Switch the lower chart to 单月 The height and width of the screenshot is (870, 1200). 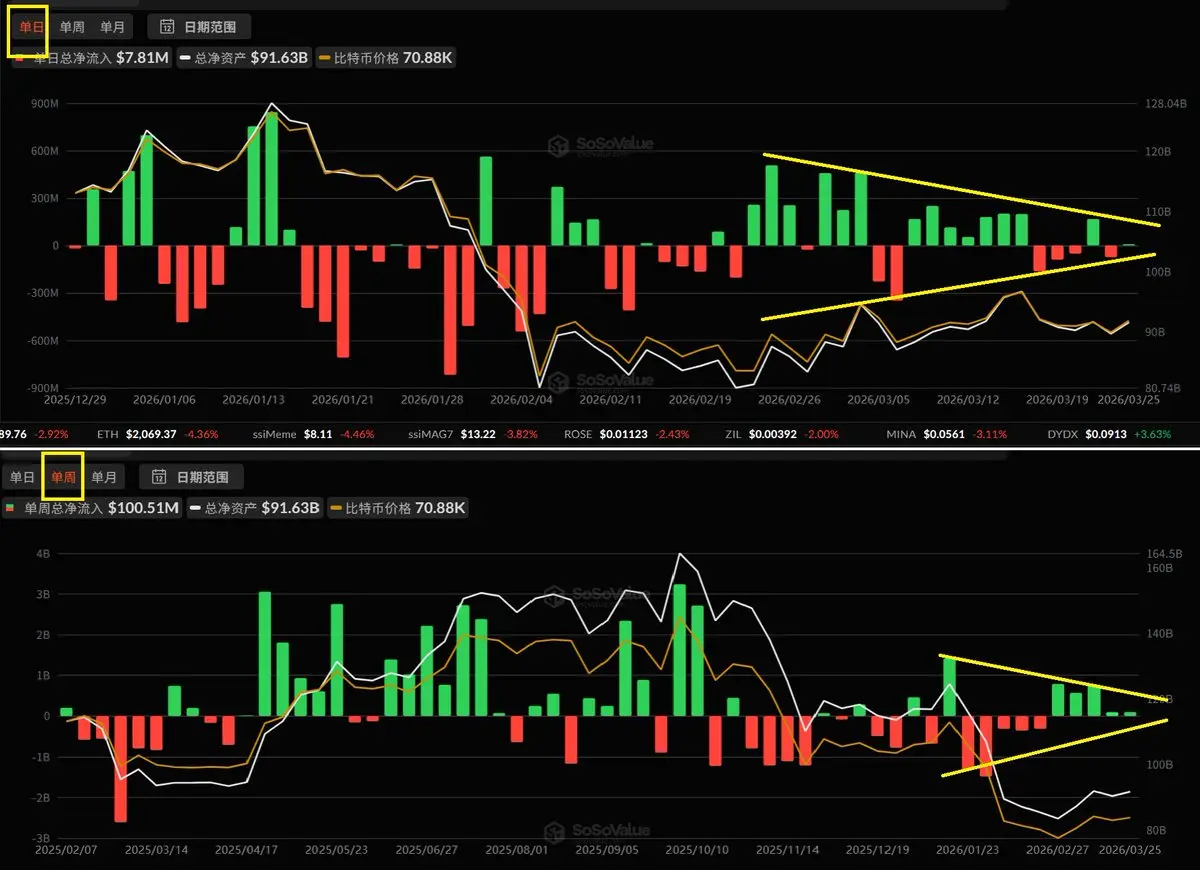104,477
